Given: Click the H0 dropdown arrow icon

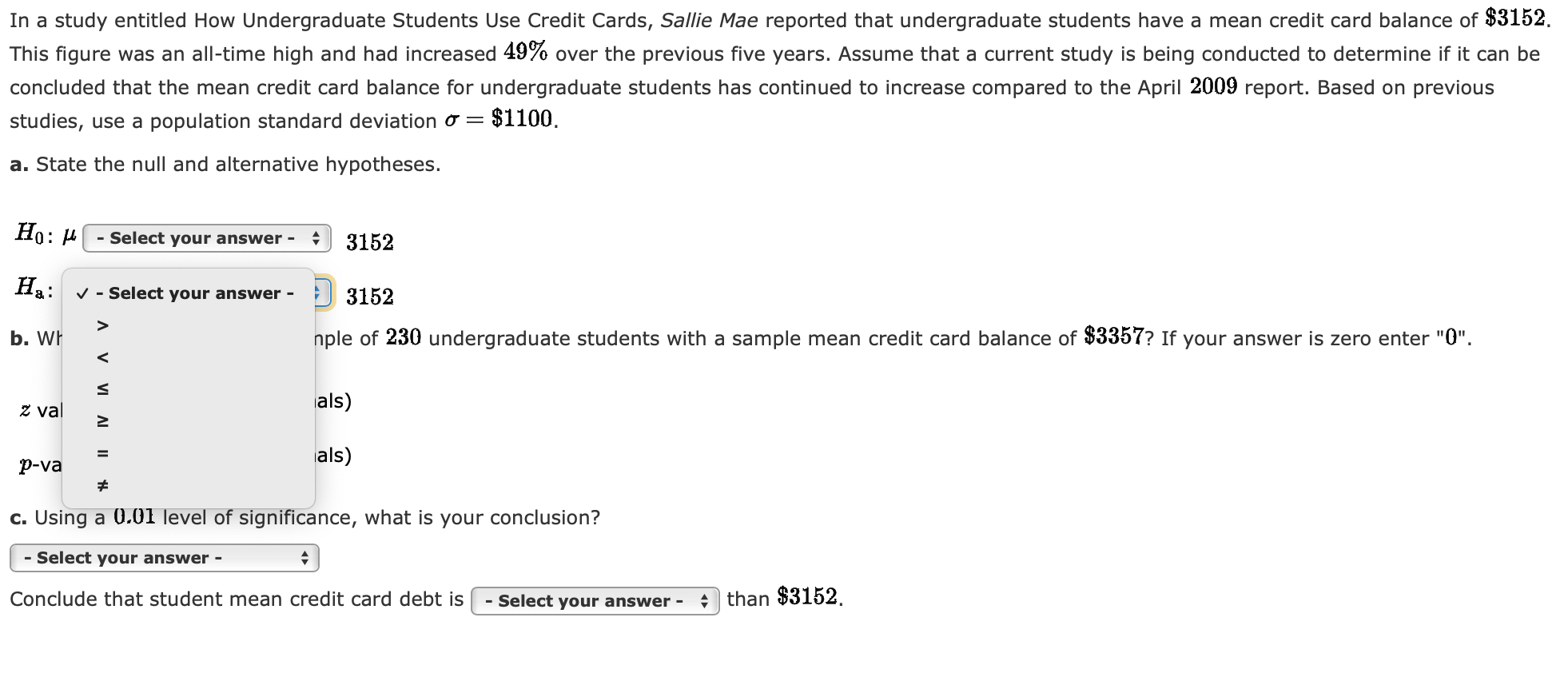Looking at the screenshot, I should [x=316, y=237].
